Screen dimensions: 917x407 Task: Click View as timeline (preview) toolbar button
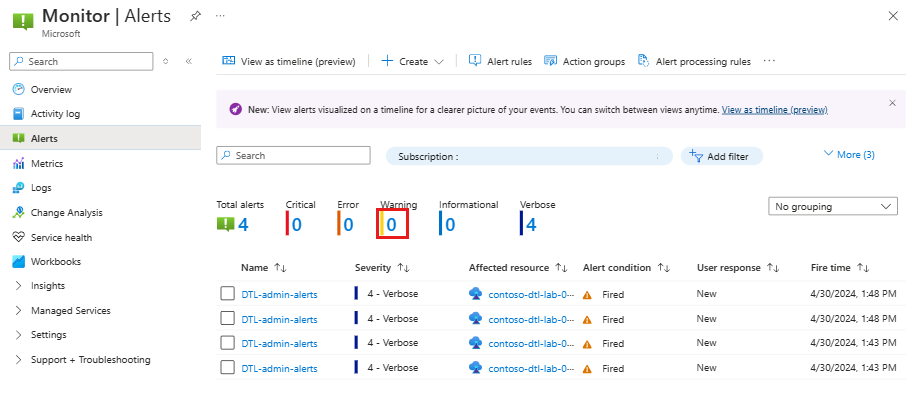coord(289,61)
